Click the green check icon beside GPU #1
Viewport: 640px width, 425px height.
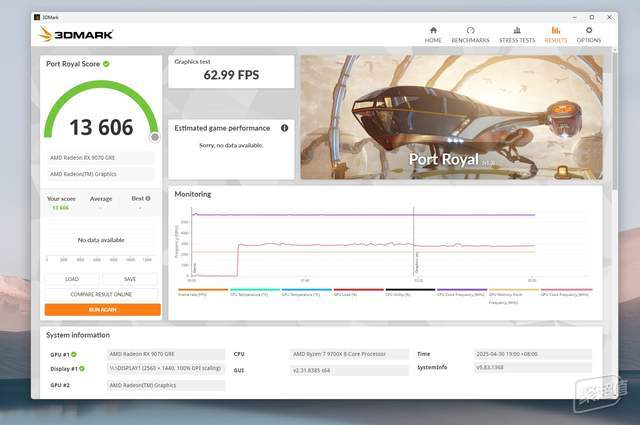coord(74,354)
